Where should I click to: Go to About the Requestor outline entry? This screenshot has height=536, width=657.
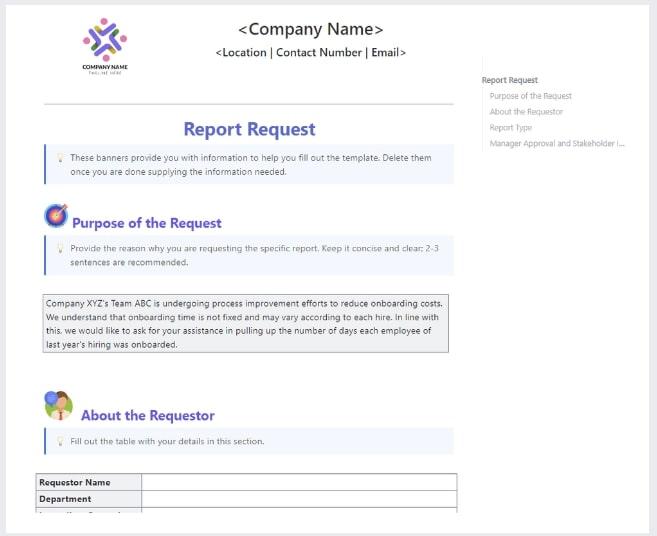(526, 112)
